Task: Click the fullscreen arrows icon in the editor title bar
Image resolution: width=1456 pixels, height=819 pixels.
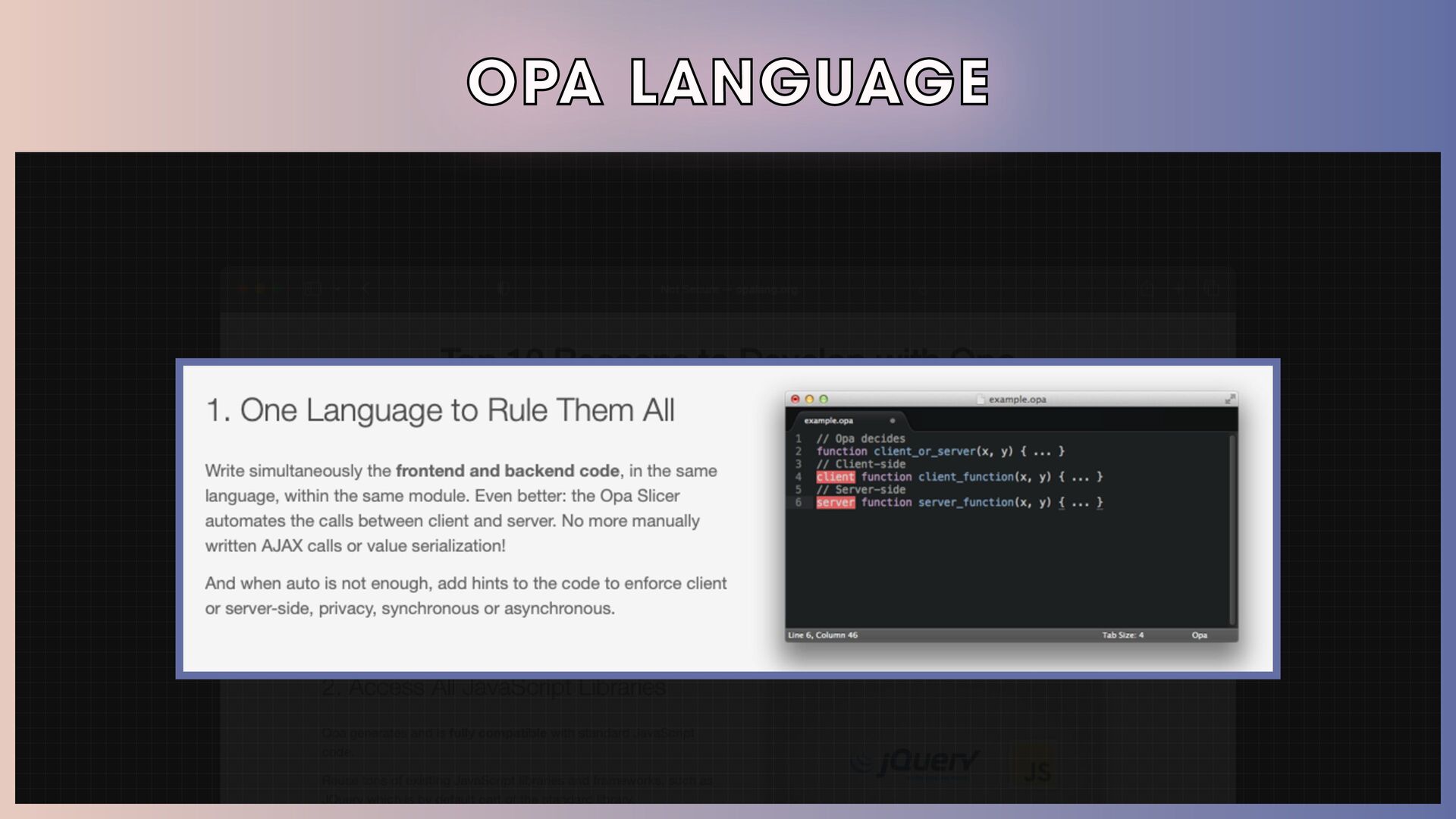Action: (x=1229, y=399)
